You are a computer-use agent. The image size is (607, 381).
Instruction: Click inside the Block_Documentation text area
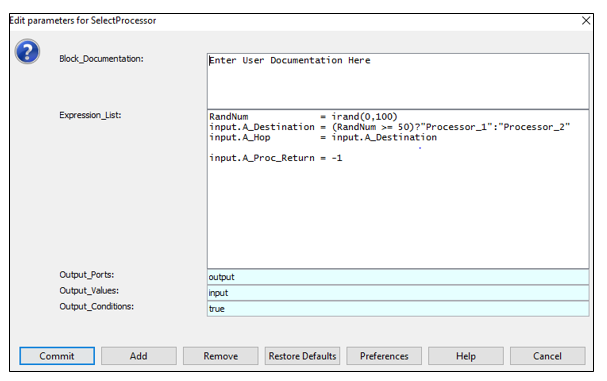tap(398, 81)
